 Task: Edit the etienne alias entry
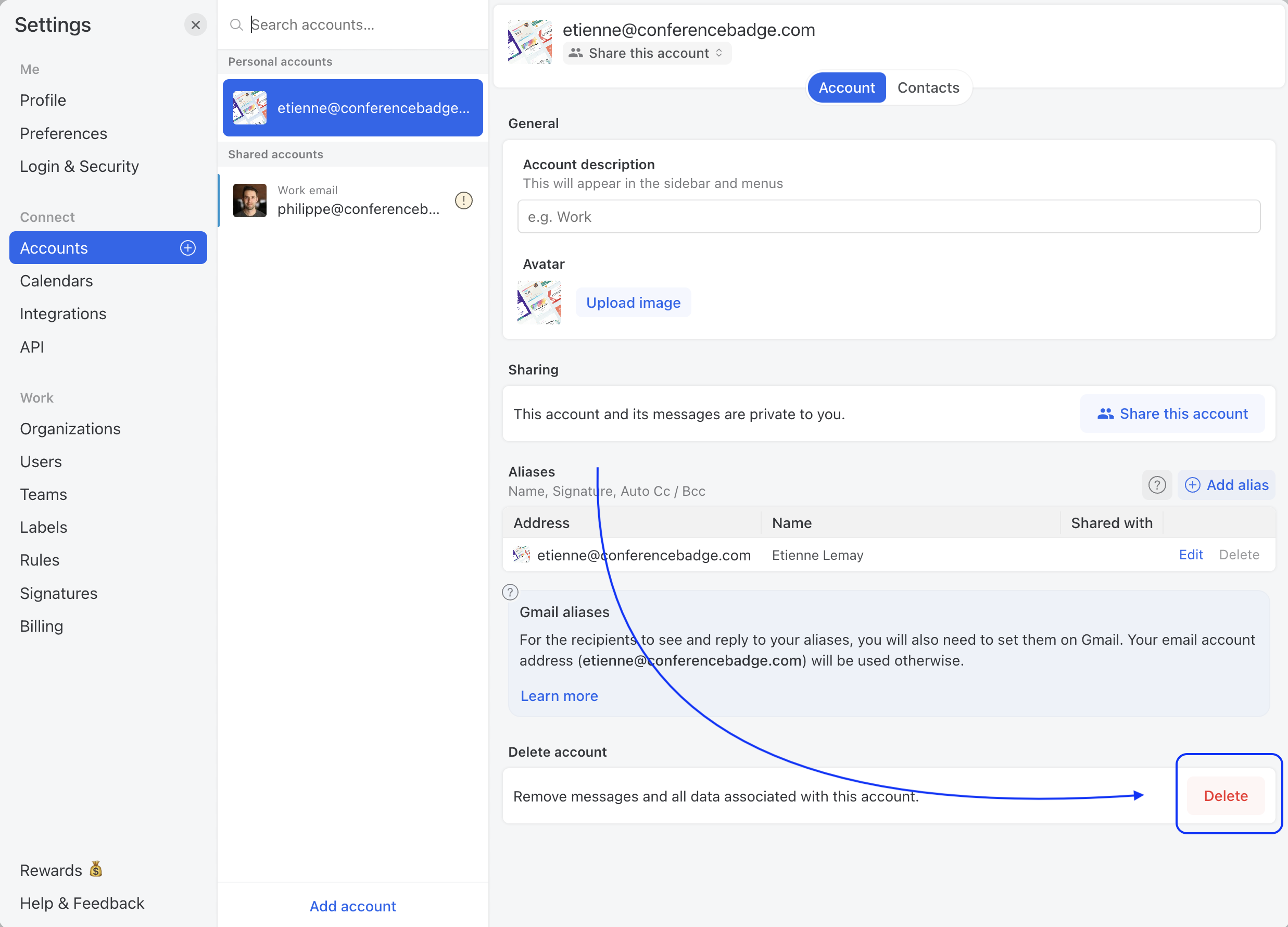coord(1190,555)
